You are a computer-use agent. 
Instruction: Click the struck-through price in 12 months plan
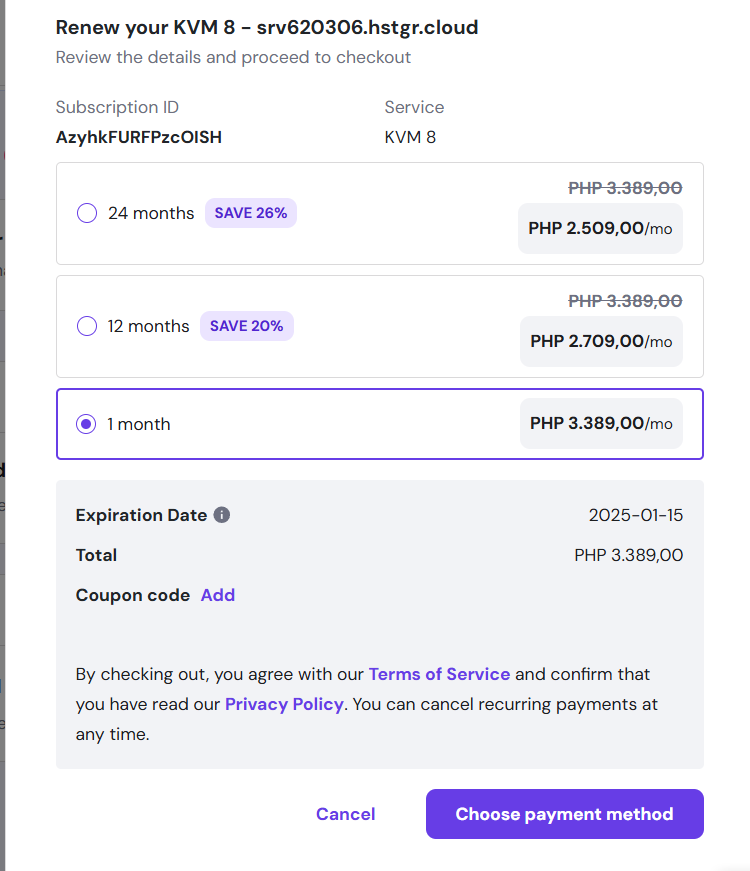(625, 301)
